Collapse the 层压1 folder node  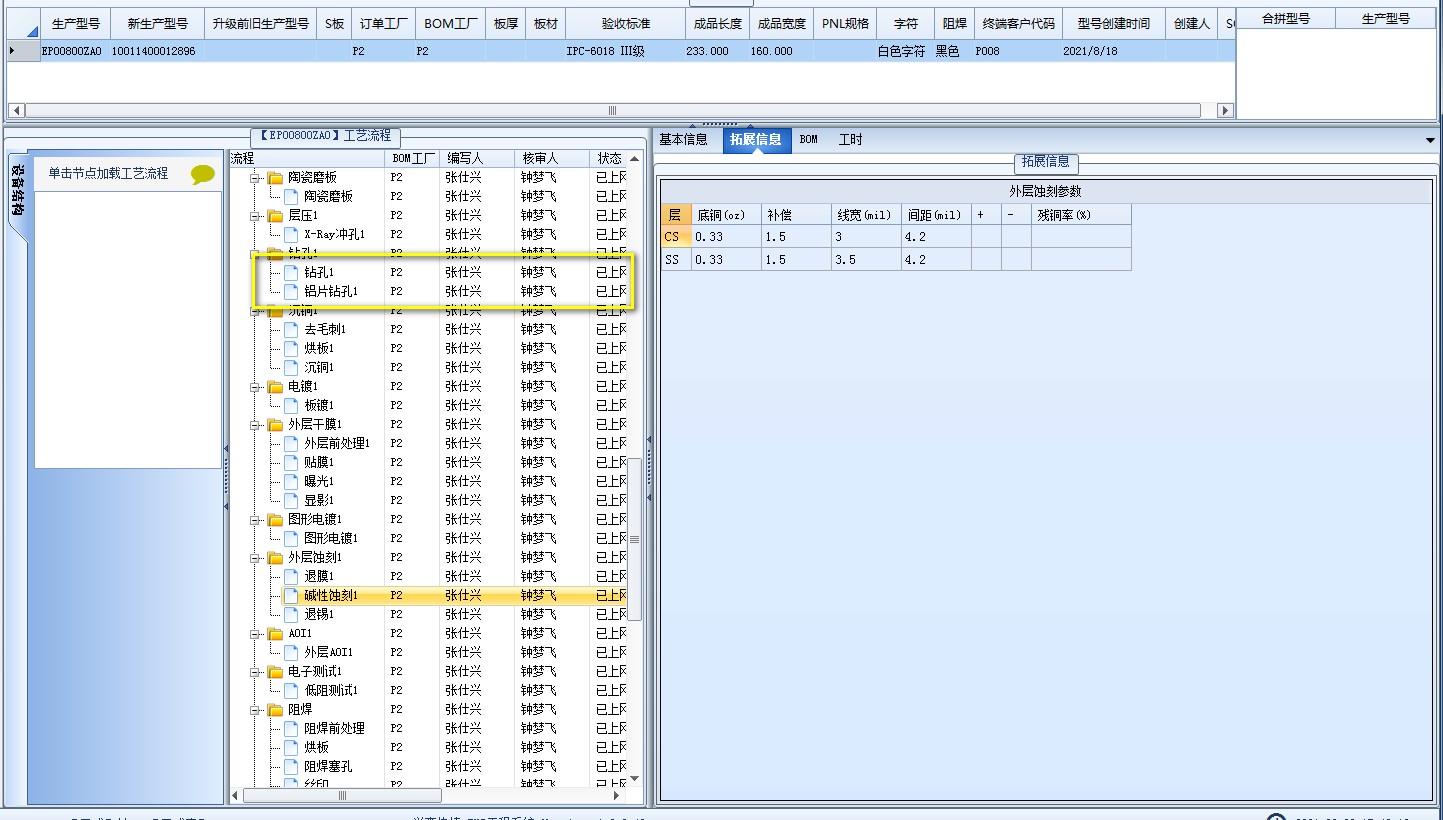point(256,215)
